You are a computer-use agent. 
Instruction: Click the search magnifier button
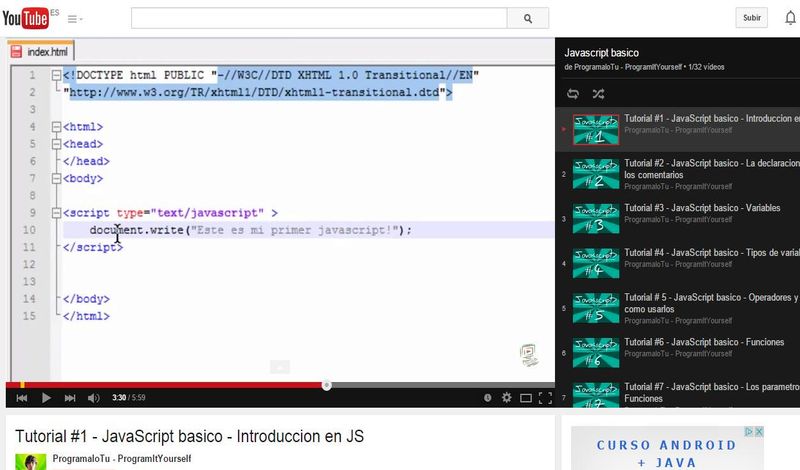(x=527, y=18)
